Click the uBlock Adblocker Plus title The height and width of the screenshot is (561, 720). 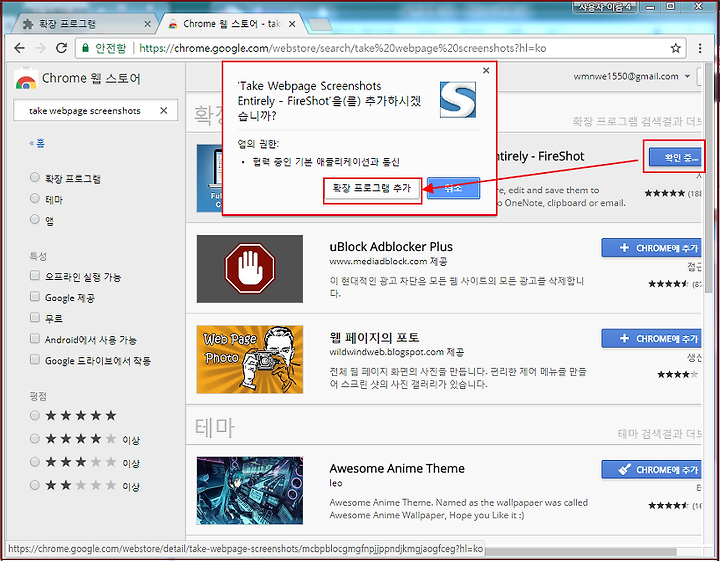391,247
